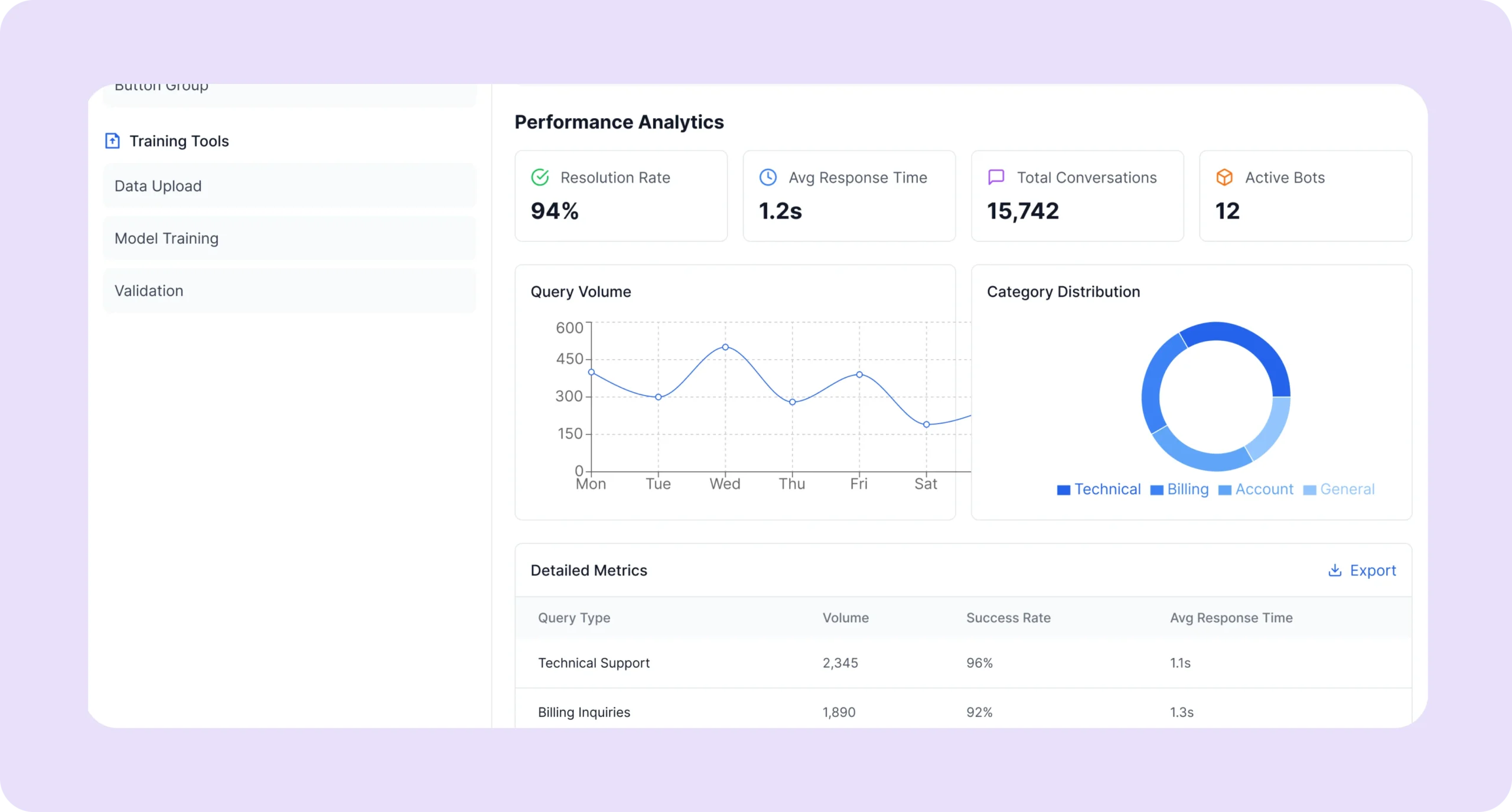
Task: Click Saturday data point on Query Volume chart
Action: pyautogui.click(x=926, y=425)
